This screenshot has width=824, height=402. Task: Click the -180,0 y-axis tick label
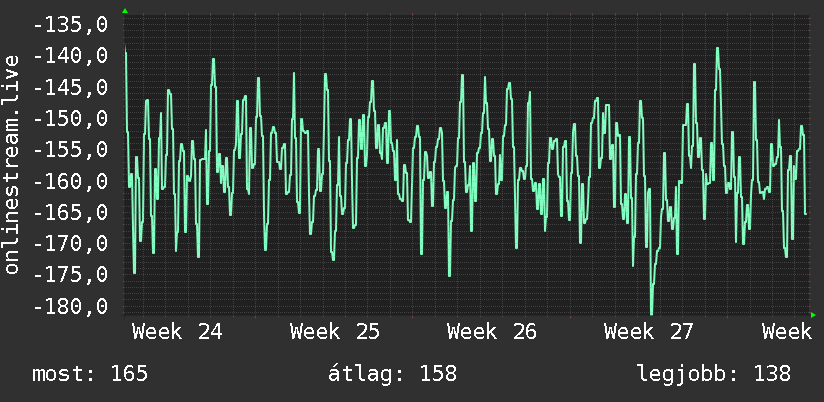(70, 306)
